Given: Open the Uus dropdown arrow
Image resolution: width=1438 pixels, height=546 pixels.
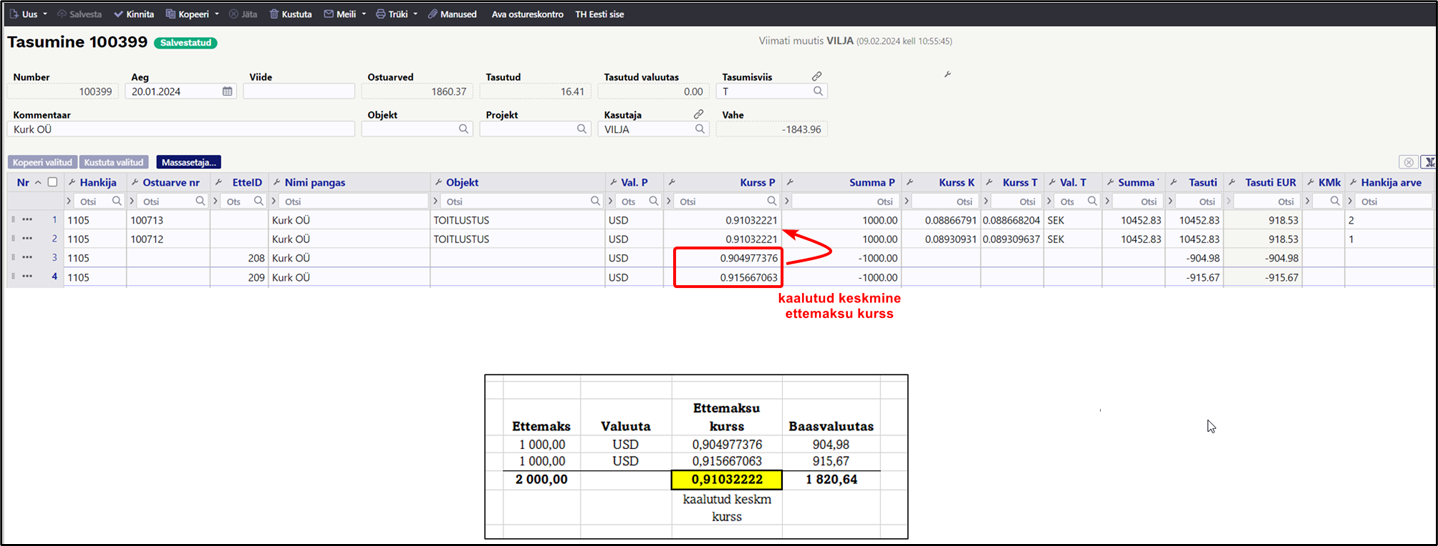Looking at the screenshot, I should (x=45, y=15).
